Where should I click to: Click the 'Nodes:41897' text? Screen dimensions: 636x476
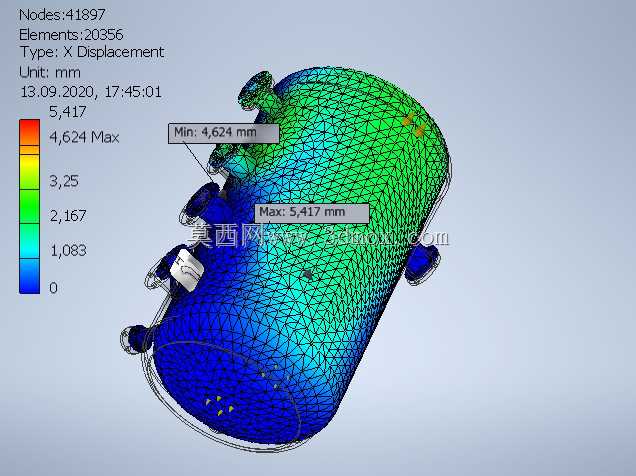point(62,15)
